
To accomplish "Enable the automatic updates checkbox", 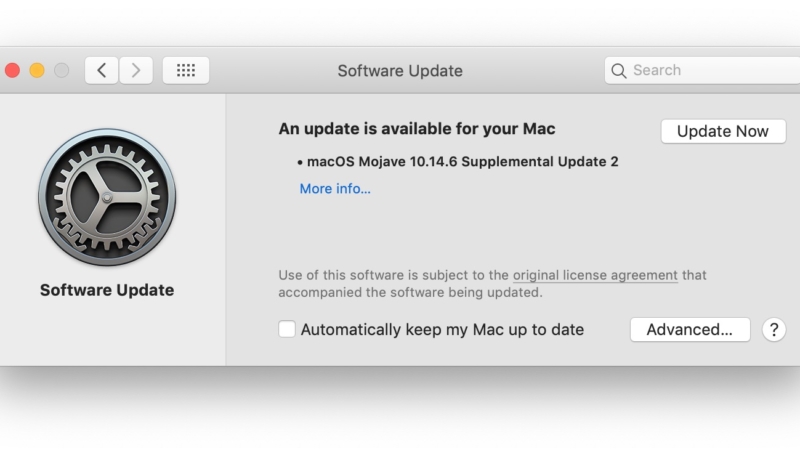I will [x=287, y=329].
